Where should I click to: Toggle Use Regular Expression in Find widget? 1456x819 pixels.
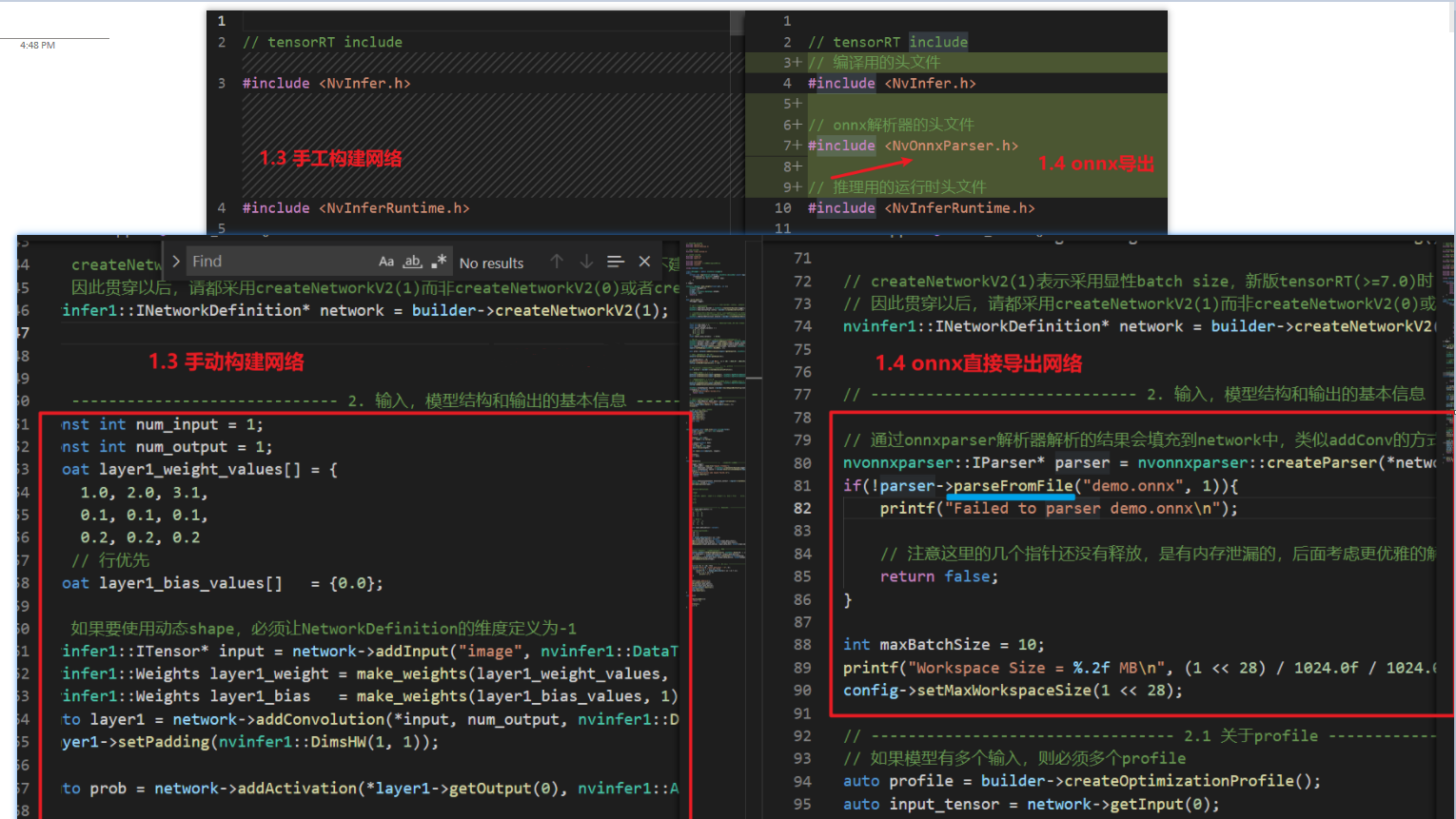coord(439,262)
